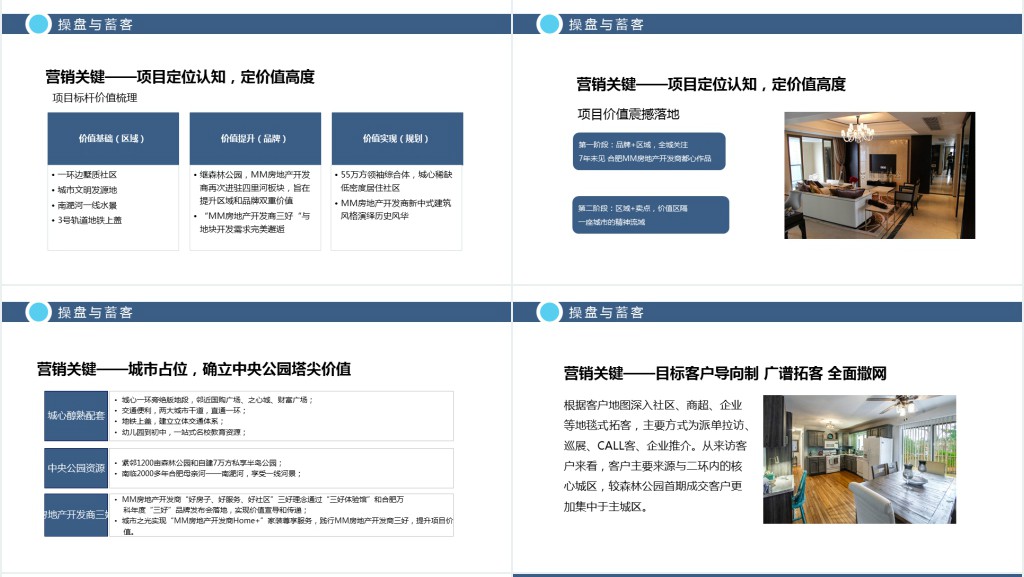Click the subtitle 项目标杆价值梳理
The image size is (1024, 577).
[95, 98]
